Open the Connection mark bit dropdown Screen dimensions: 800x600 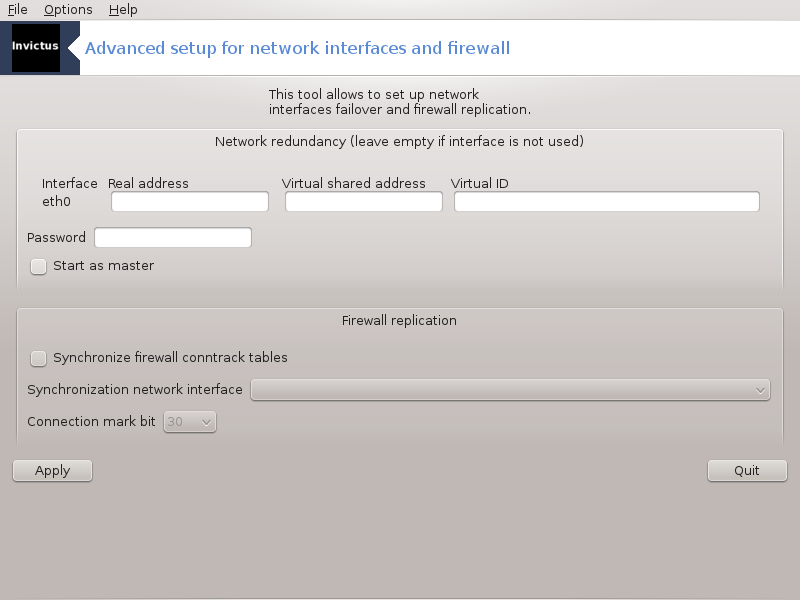pos(191,422)
